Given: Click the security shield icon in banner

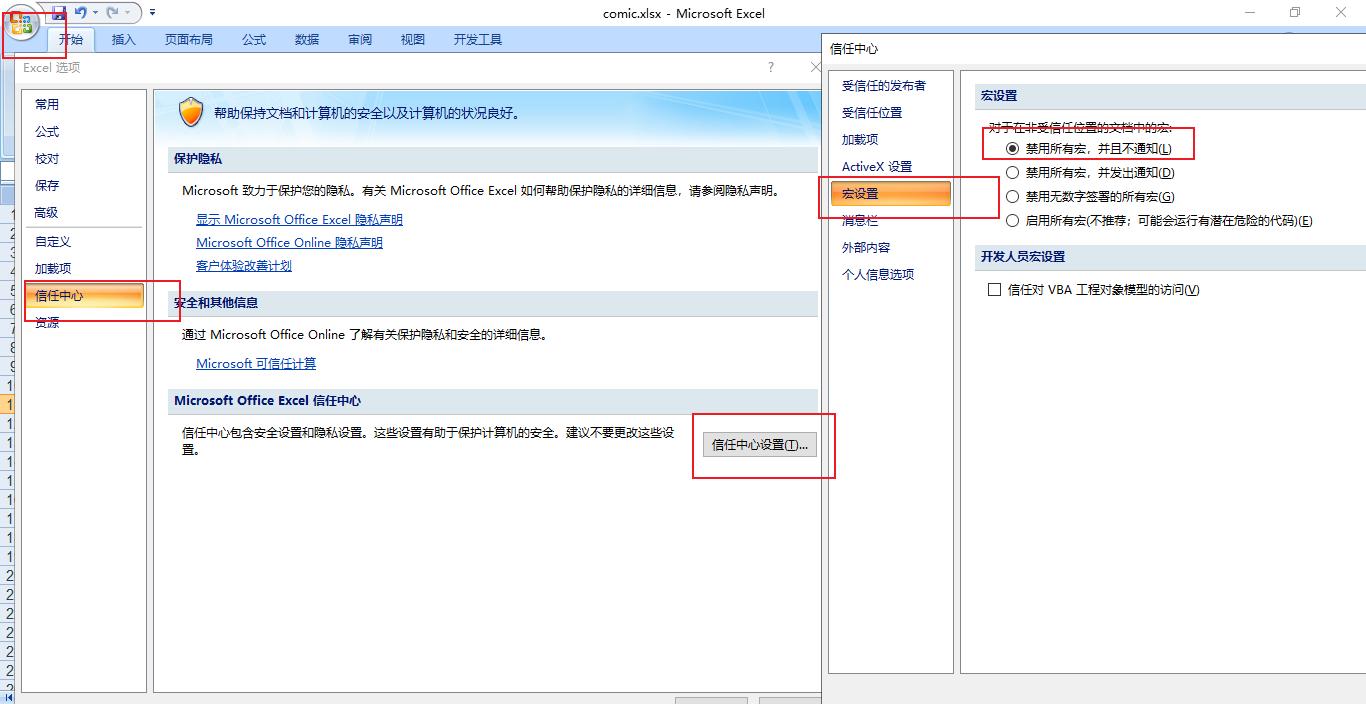Looking at the screenshot, I should click(x=191, y=113).
